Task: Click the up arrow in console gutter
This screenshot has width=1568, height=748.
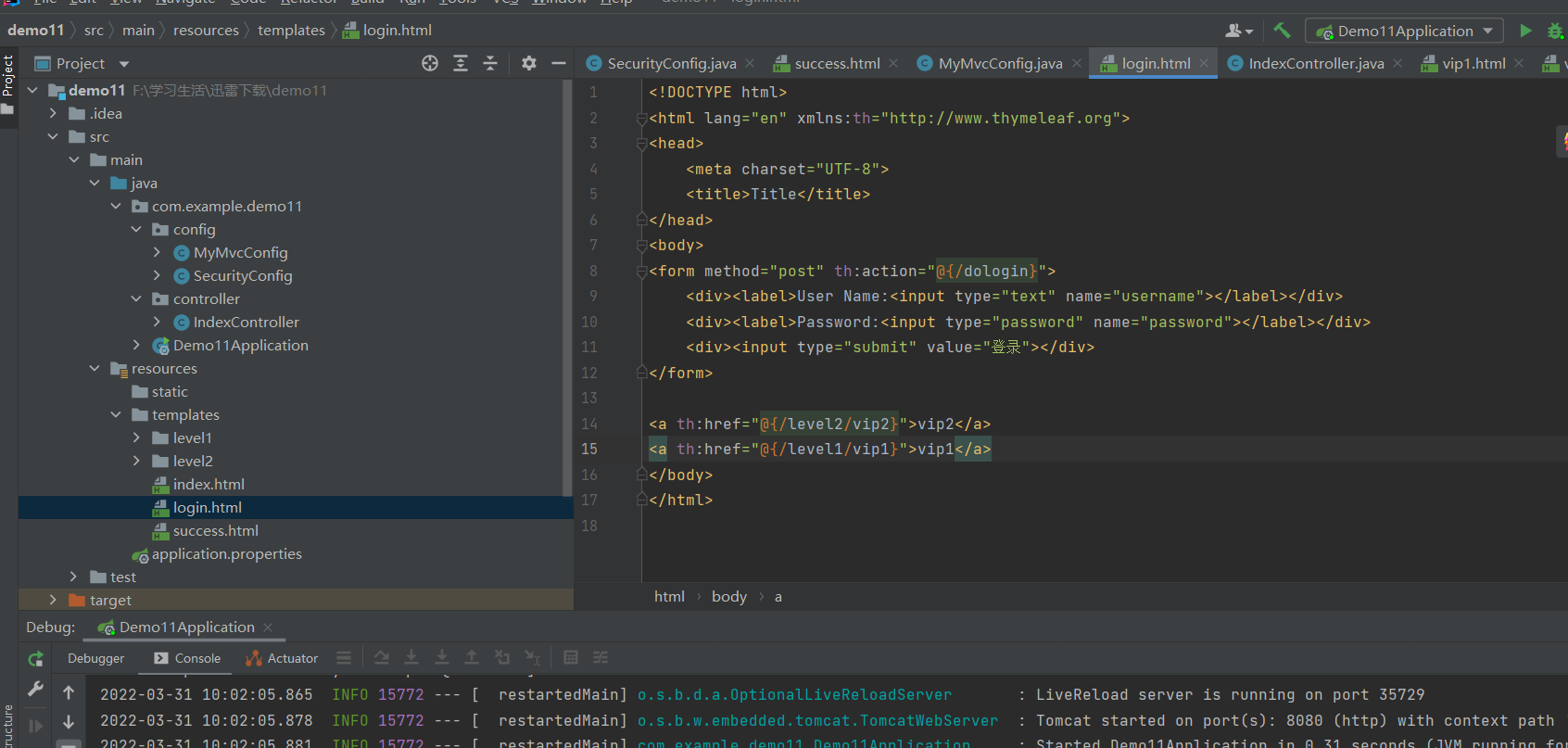Action: 69,692
